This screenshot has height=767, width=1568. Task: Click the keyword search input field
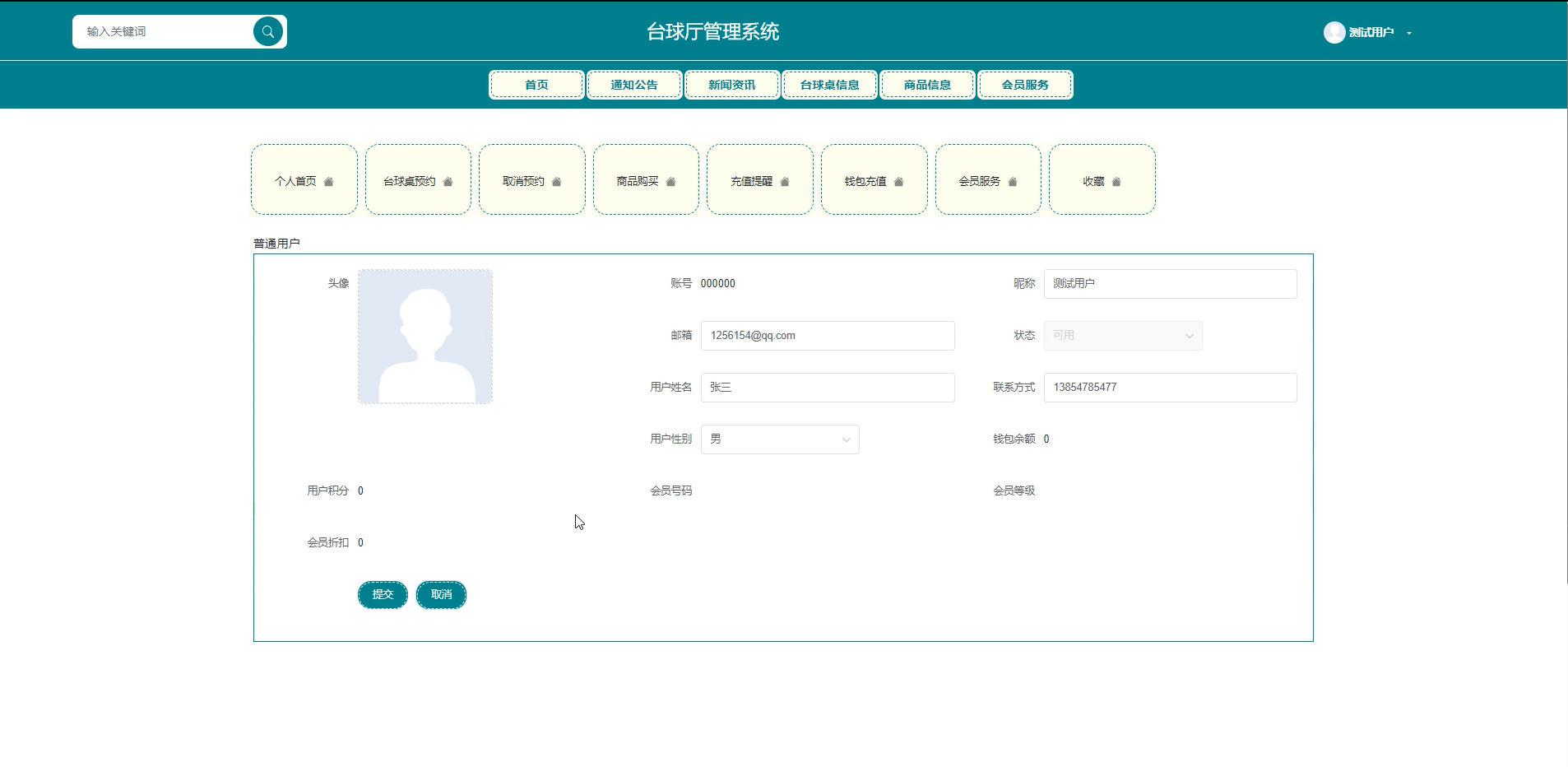[165, 32]
